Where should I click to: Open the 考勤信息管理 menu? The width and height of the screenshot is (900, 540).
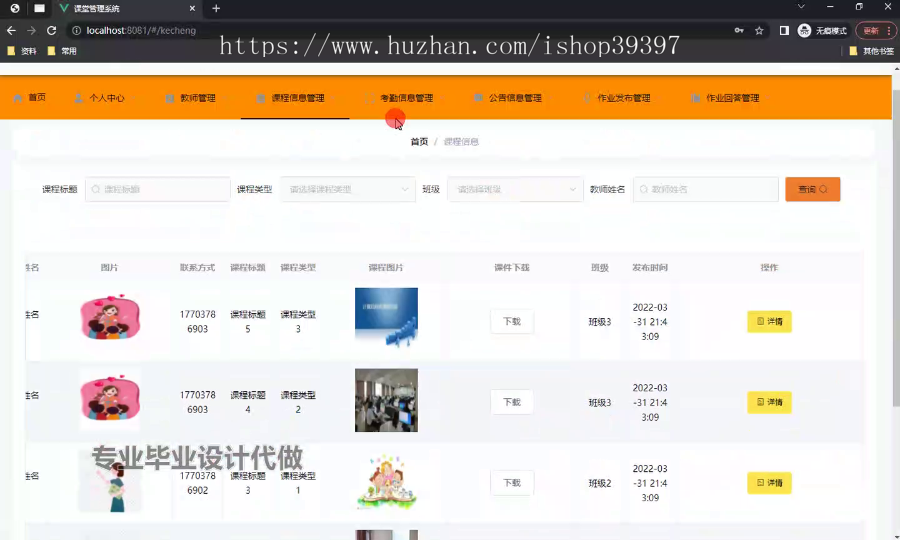404,98
